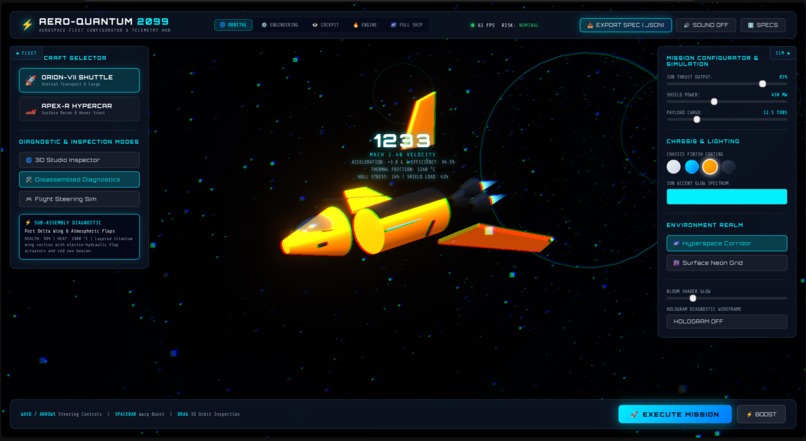The width and height of the screenshot is (806, 441).
Task: Open the Specs panel
Action: click(x=763, y=25)
